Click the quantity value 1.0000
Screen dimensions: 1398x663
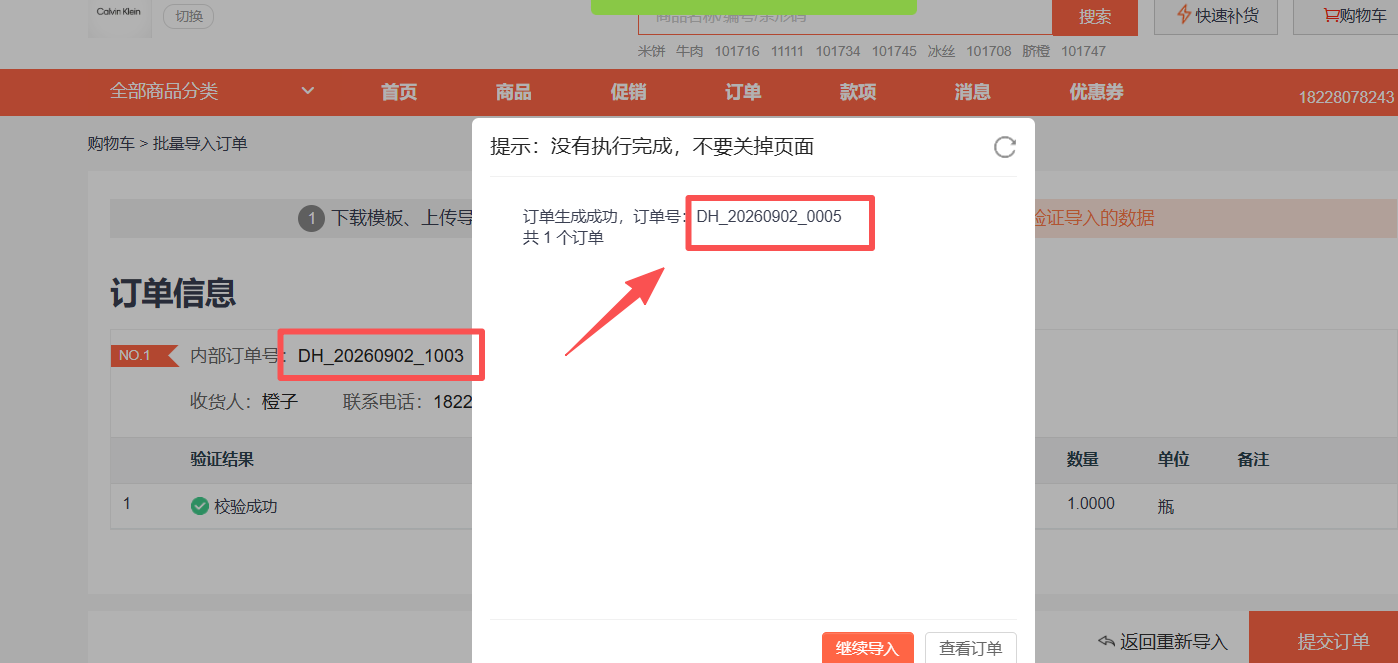1091,503
